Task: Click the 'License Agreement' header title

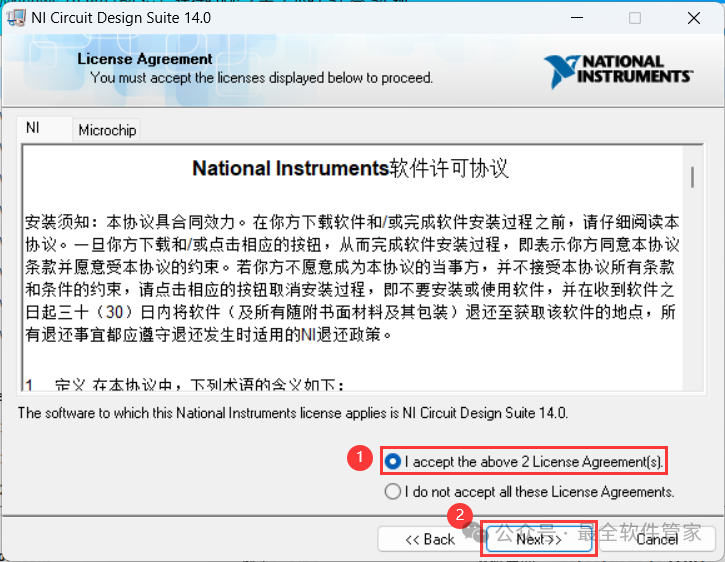Action: 145,59
